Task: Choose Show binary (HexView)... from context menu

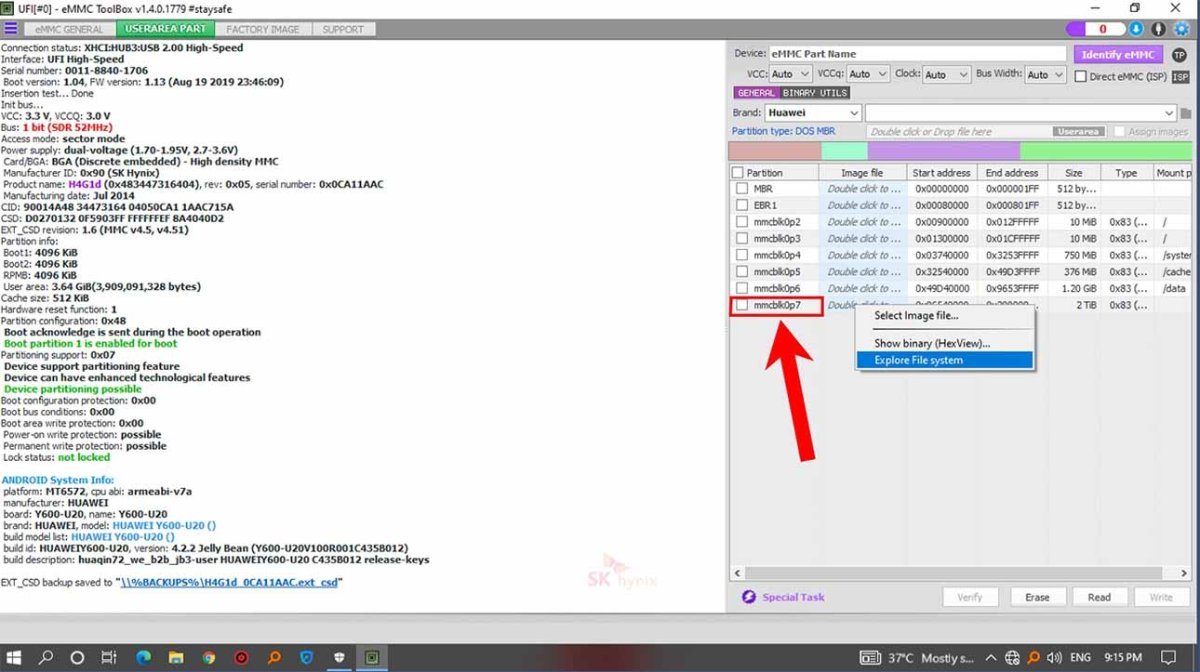Action: (945, 343)
